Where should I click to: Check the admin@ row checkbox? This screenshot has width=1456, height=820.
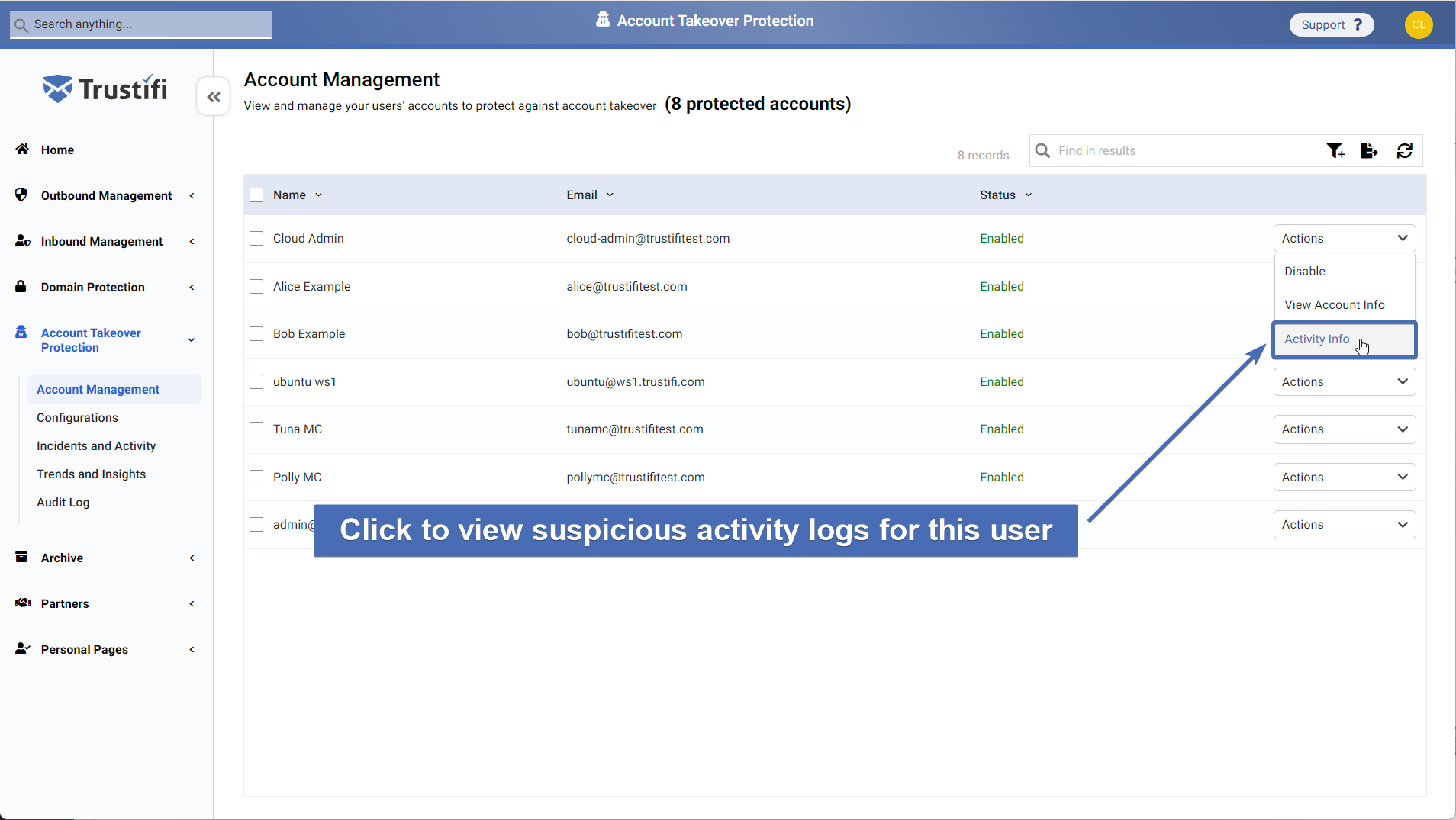click(x=256, y=525)
